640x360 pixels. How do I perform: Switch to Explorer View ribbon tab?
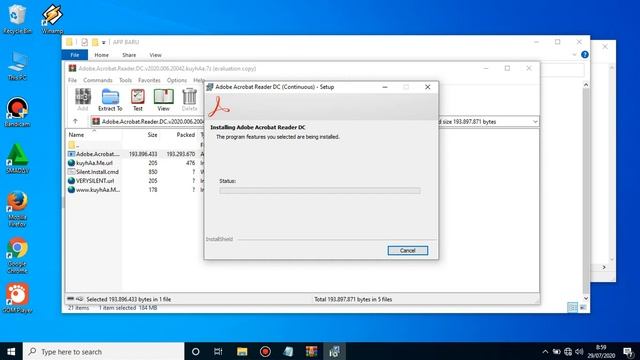[156, 55]
